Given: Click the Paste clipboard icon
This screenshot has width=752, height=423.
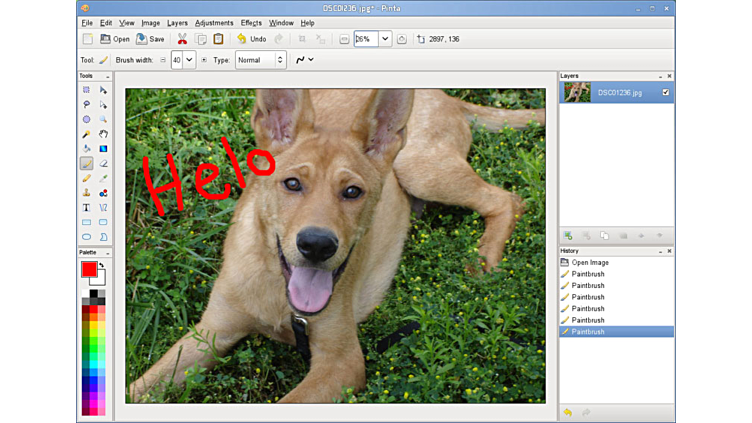Looking at the screenshot, I should point(218,39).
